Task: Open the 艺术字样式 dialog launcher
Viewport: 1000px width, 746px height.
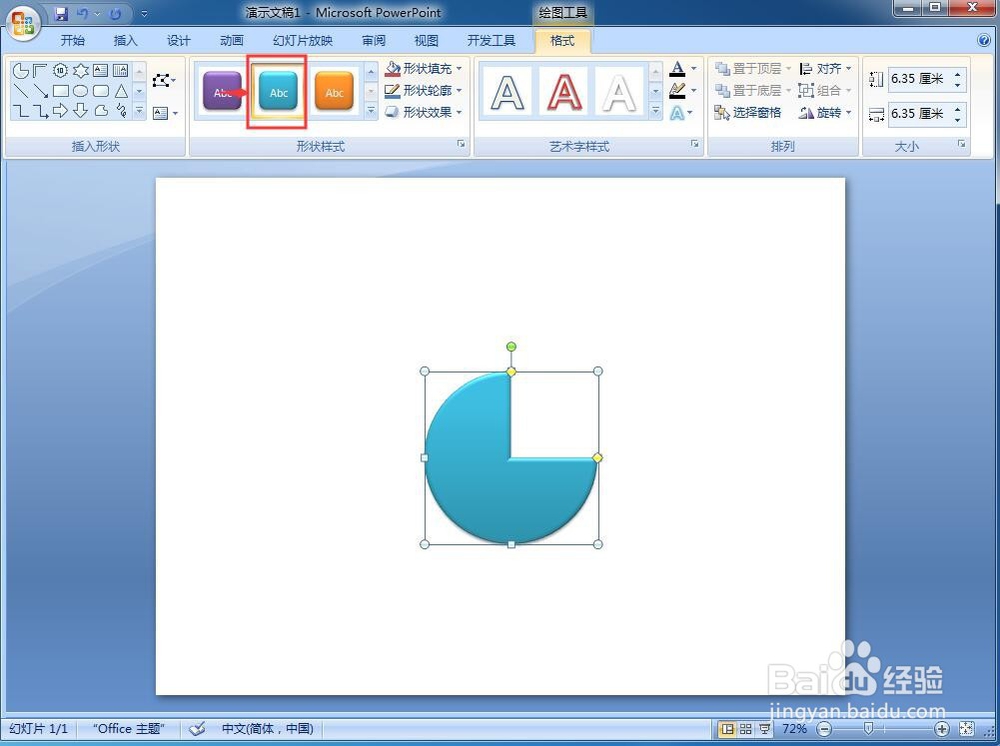Action: tap(695, 144)
